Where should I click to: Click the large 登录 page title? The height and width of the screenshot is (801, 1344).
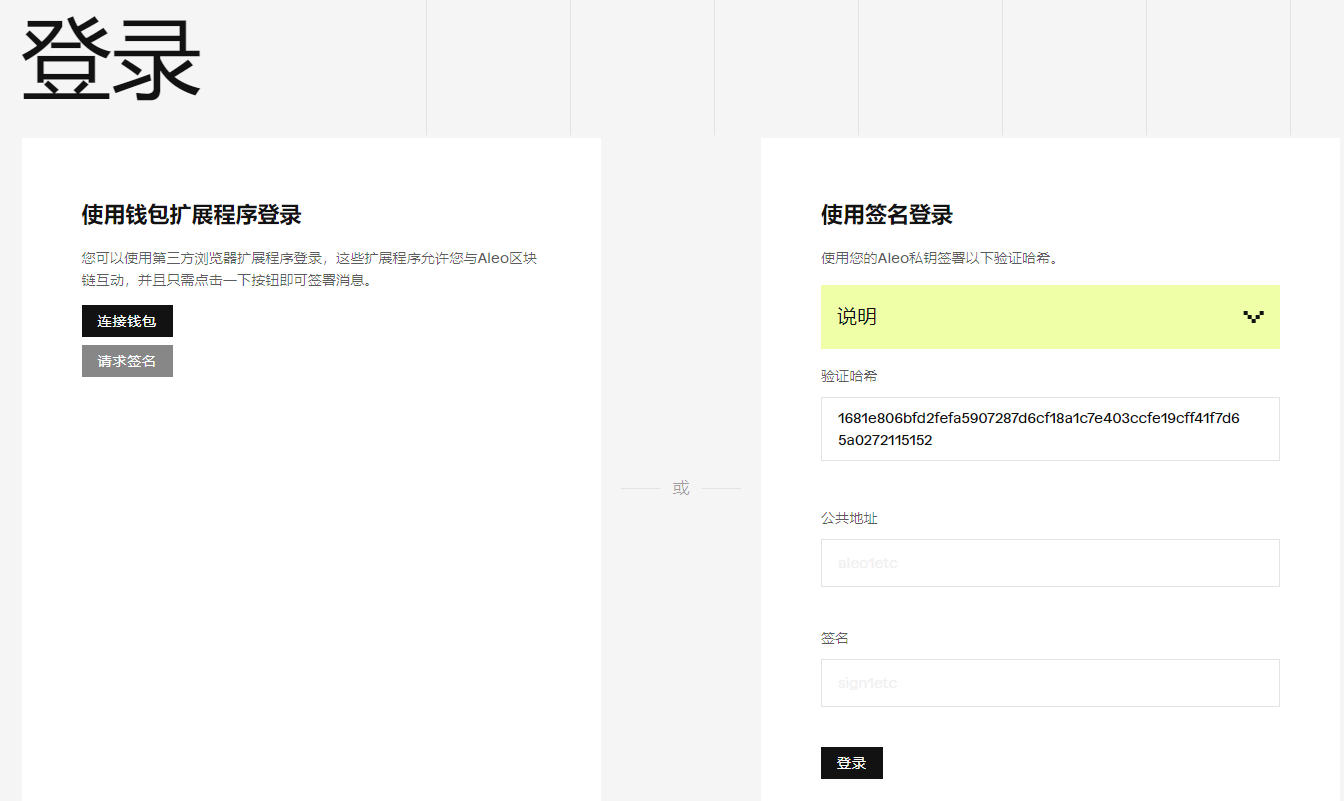tap(111, 60)
